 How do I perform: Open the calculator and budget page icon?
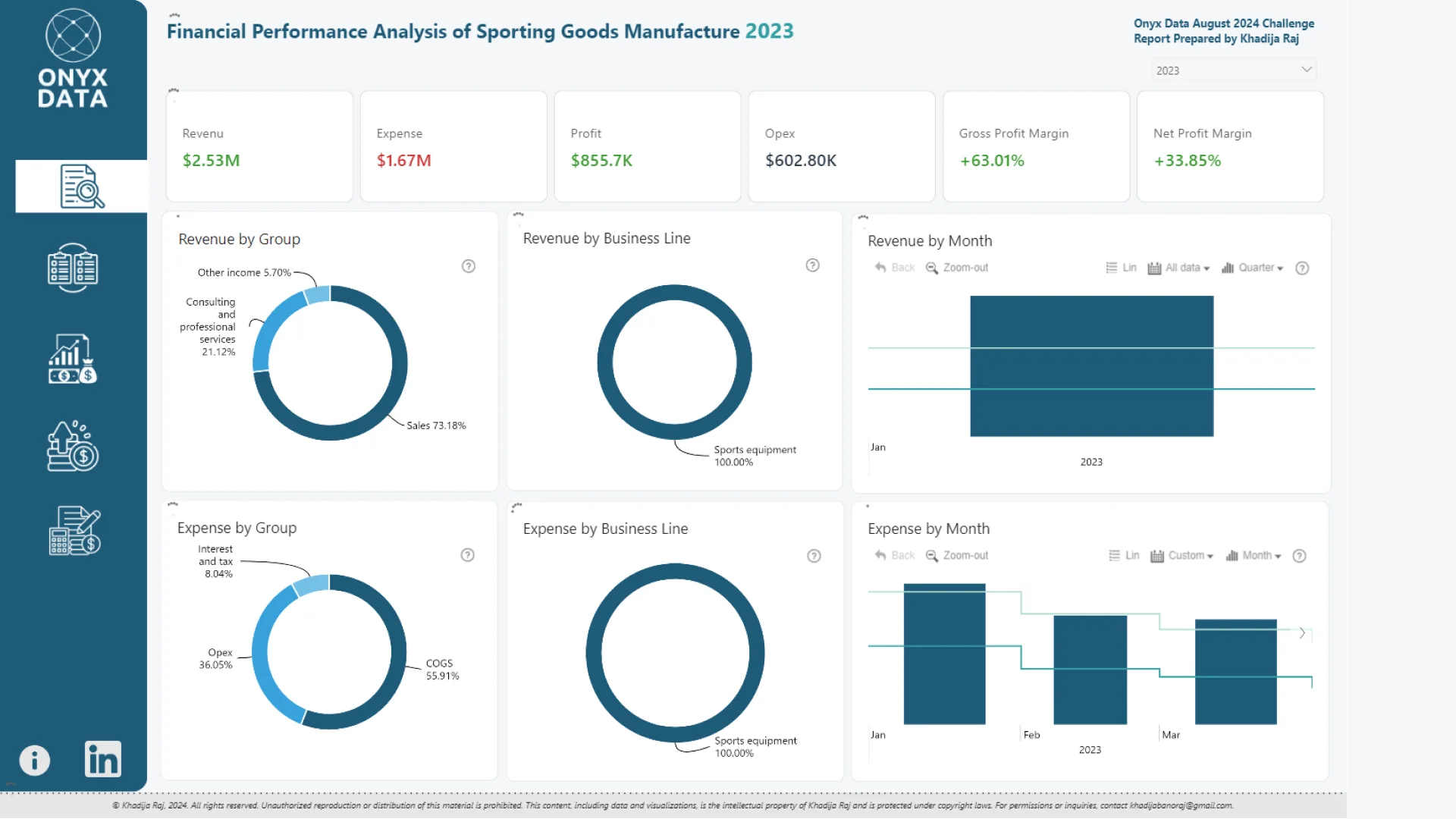(x=74, y=531)
